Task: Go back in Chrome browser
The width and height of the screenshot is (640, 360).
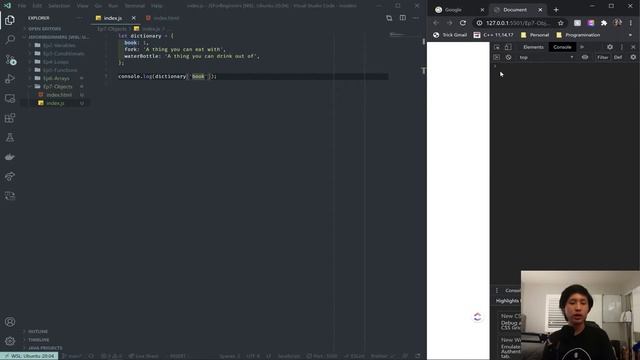Action: click(x=436, y=23)
